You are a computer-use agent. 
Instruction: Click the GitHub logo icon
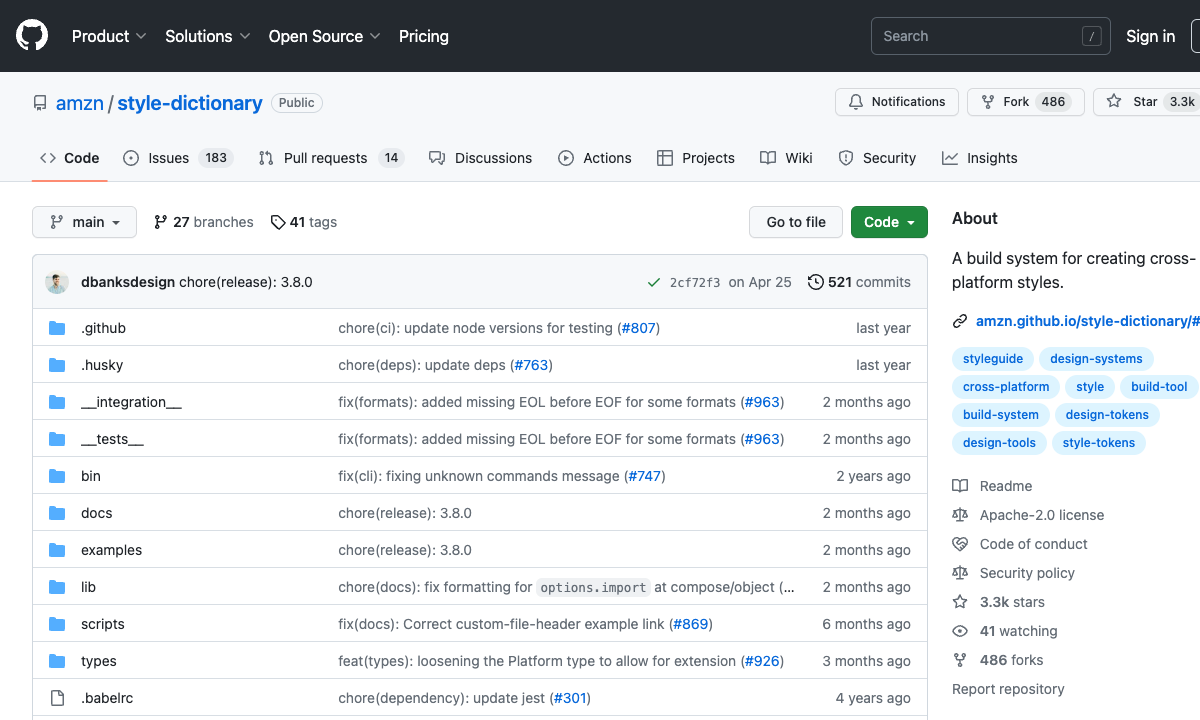[x=32, y=36]
